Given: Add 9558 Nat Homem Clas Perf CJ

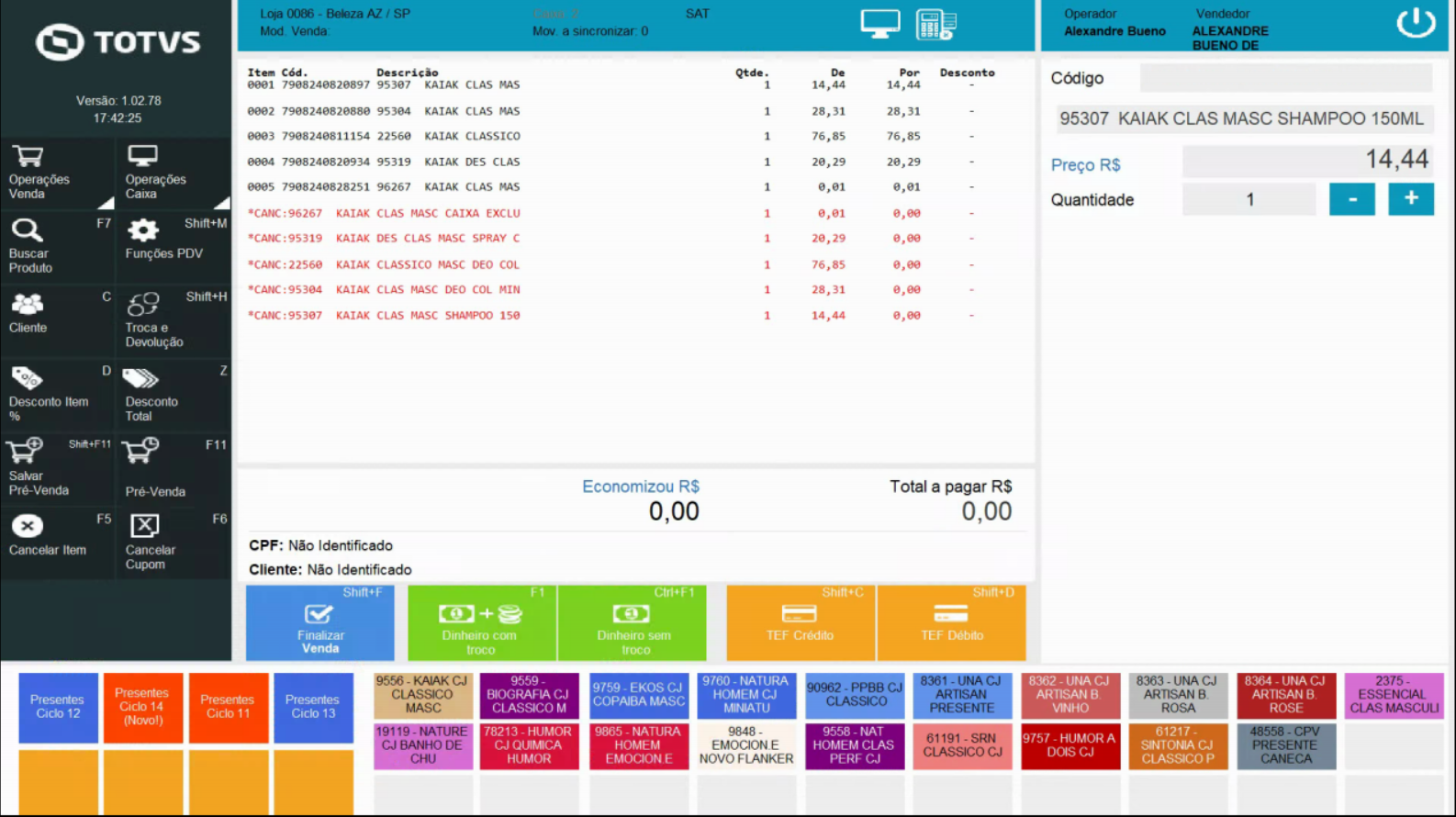Looking at the screenshot, I should click(x=855, y=746).
